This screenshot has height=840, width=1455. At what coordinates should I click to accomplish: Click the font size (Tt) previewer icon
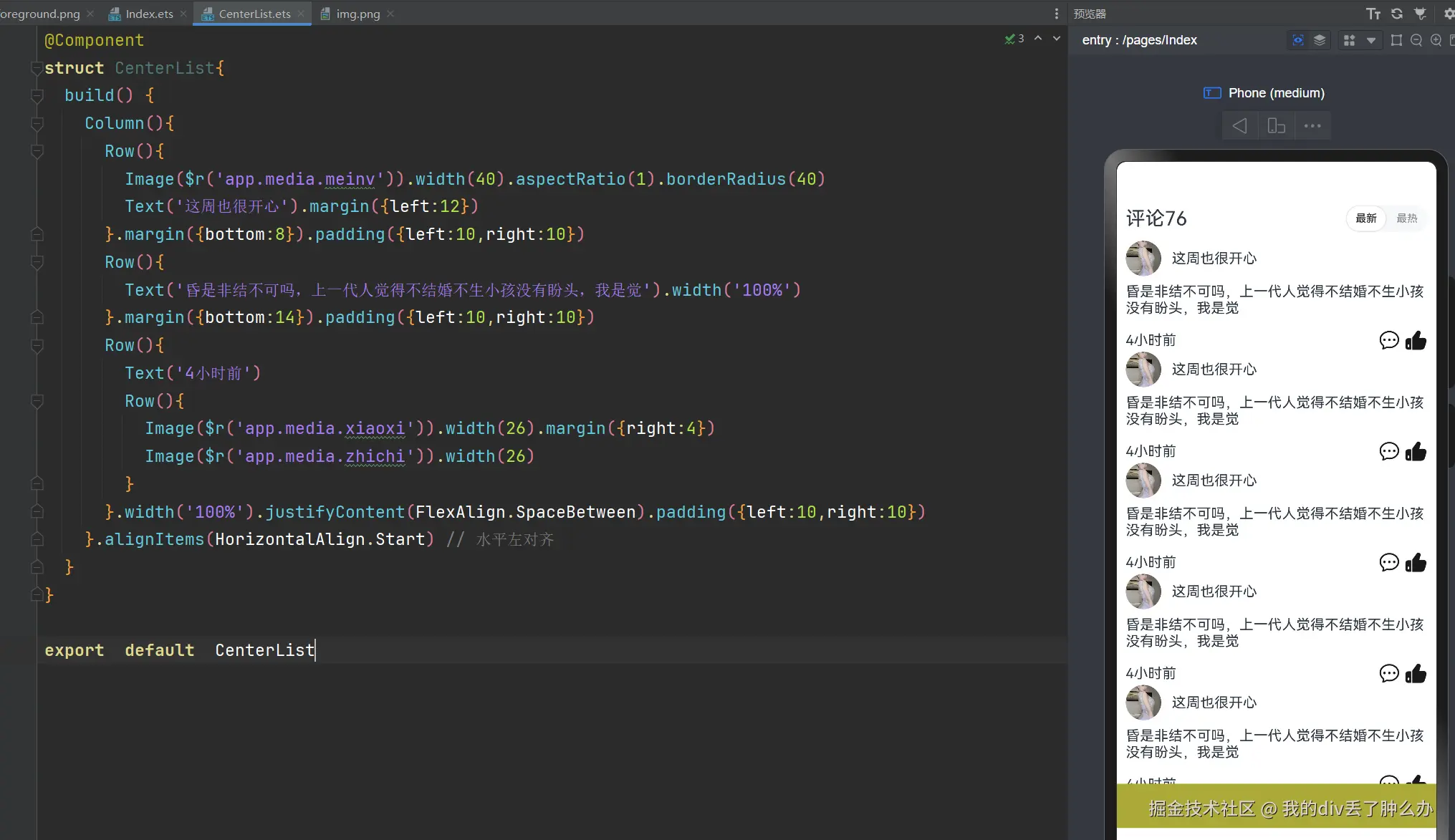pos(1373,14)
